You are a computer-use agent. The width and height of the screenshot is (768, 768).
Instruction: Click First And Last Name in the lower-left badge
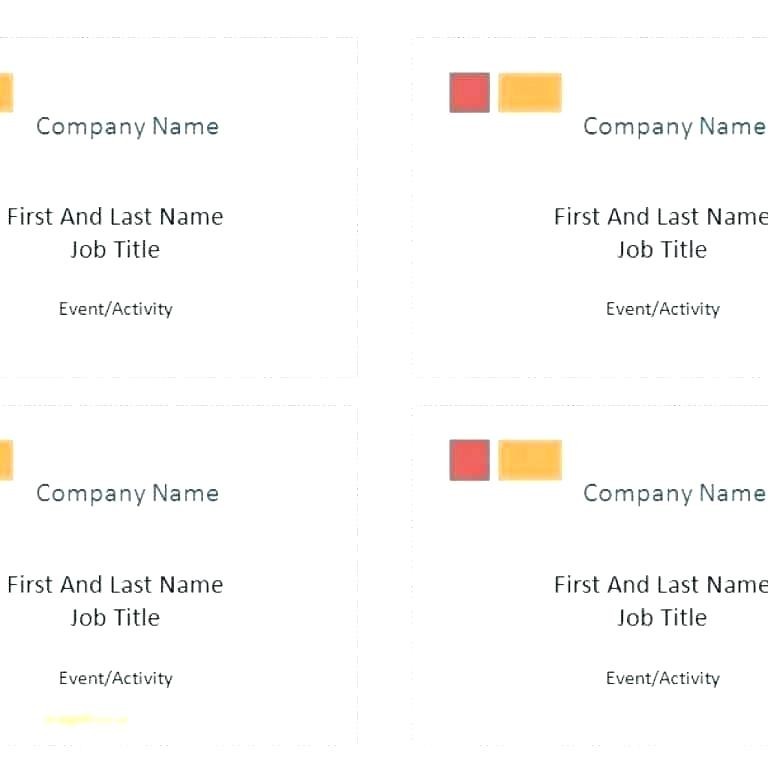pyautogui.click(x=115, y=584)
